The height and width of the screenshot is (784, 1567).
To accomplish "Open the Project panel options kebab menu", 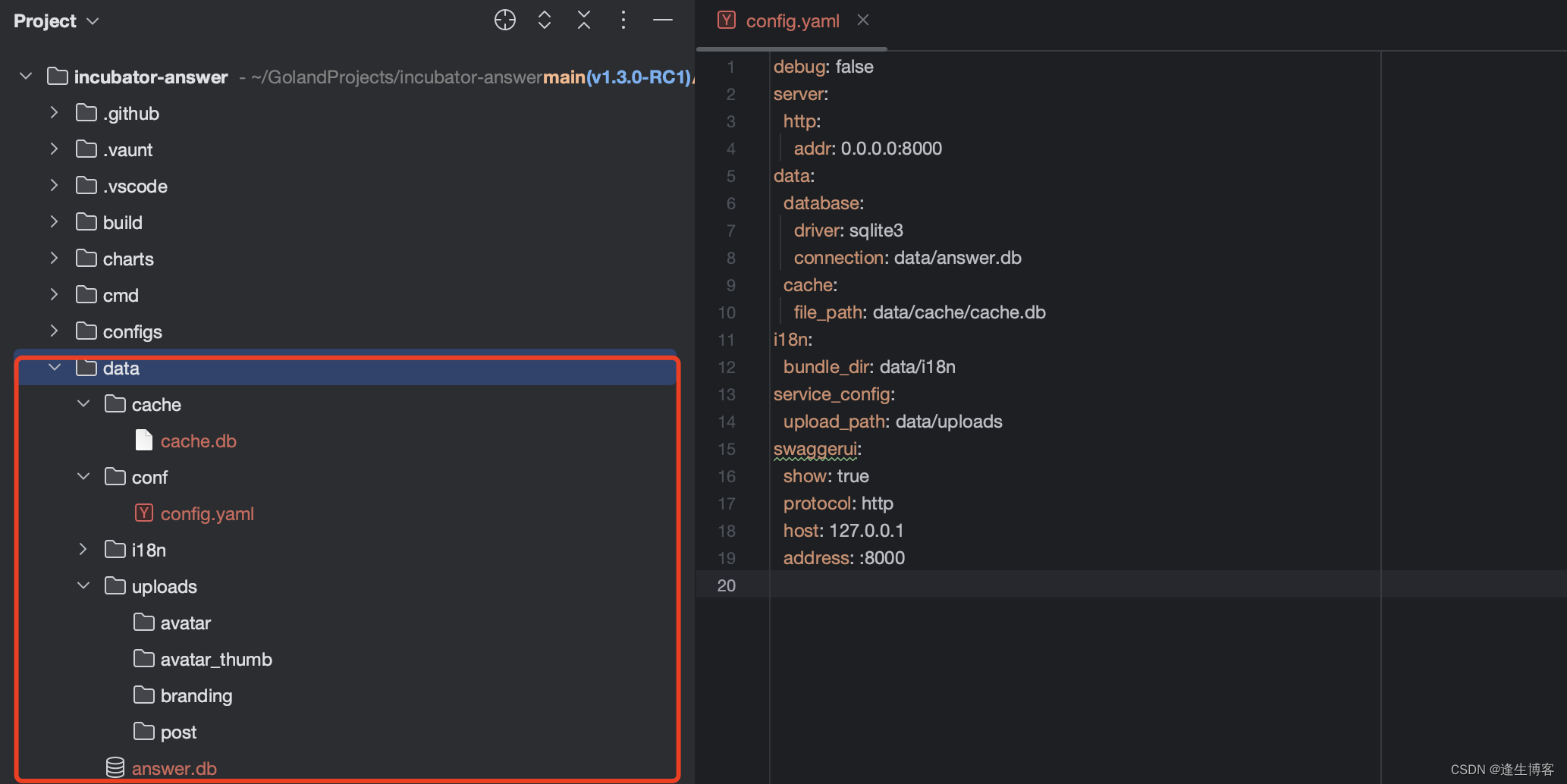I will 623,20.
